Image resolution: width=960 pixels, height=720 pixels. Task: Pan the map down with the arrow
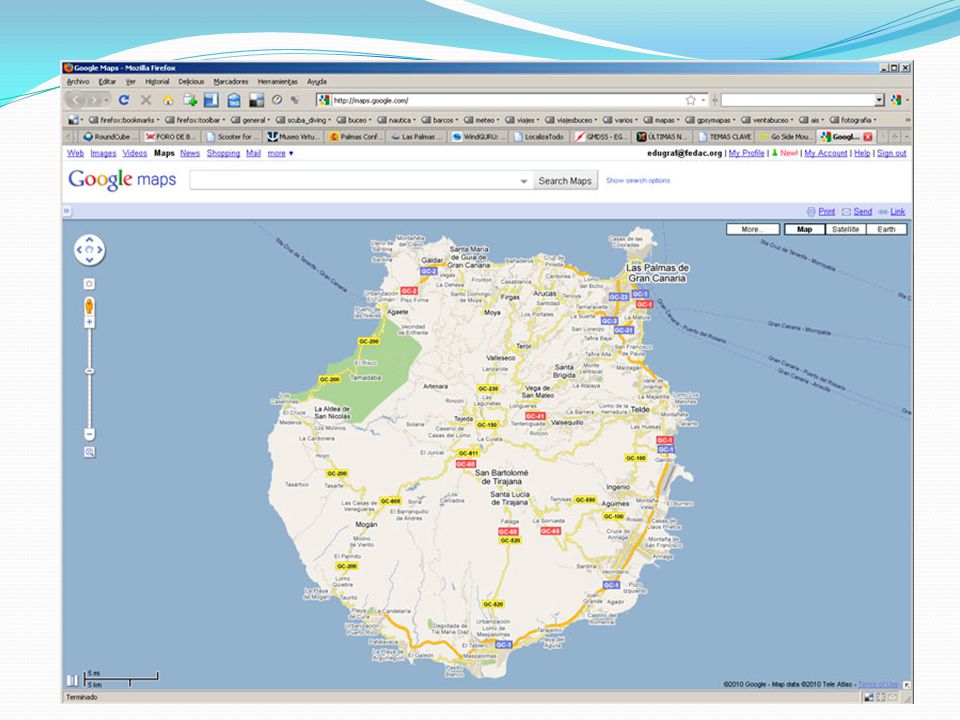pos(89,260)
